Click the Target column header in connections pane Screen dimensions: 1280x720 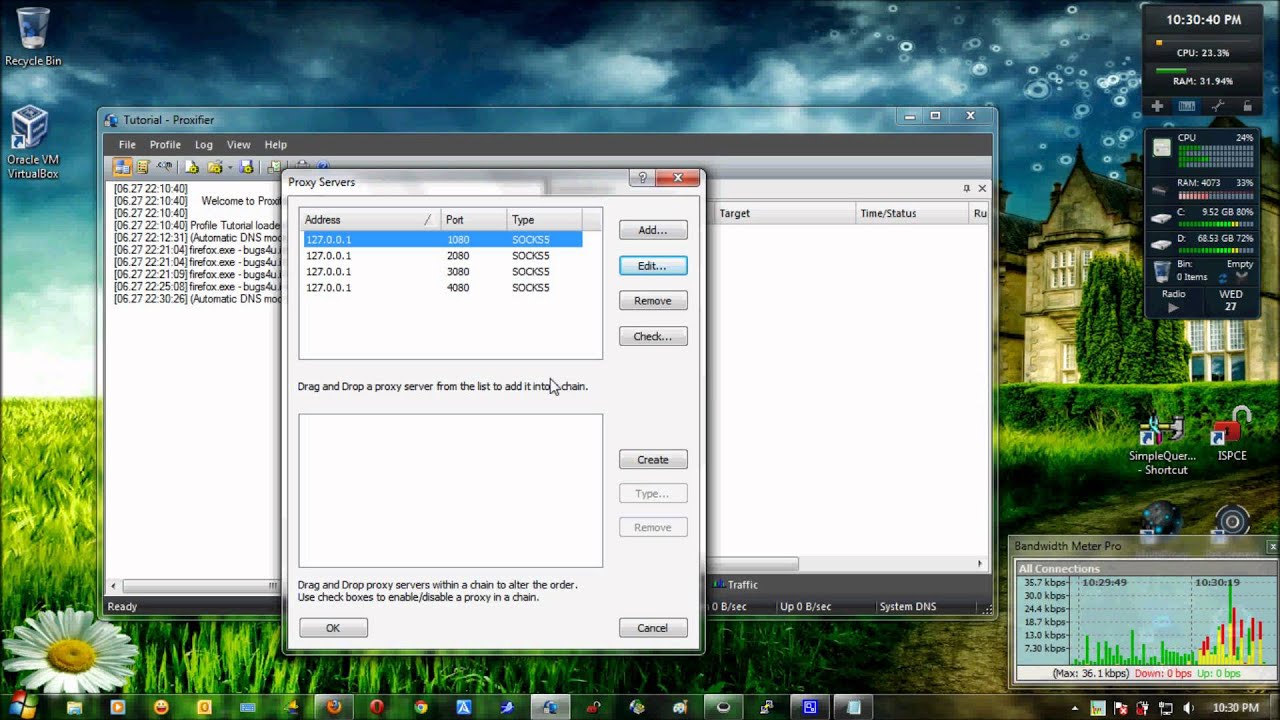784,213
